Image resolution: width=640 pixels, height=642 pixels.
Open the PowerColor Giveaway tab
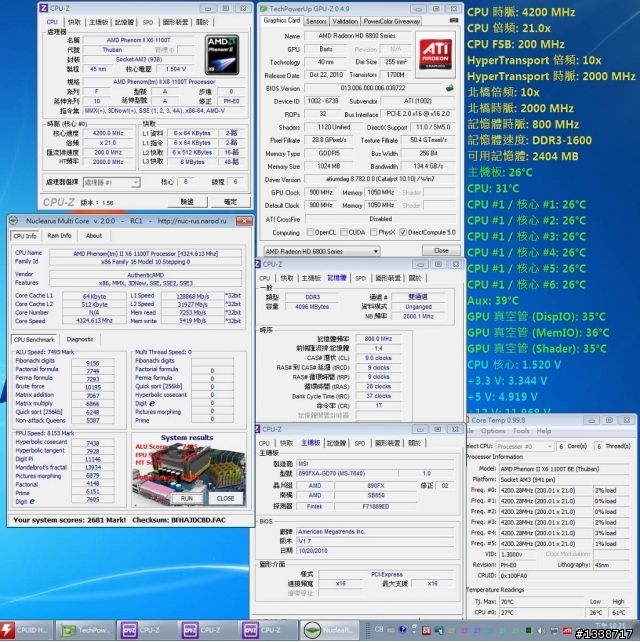[391, 21]
